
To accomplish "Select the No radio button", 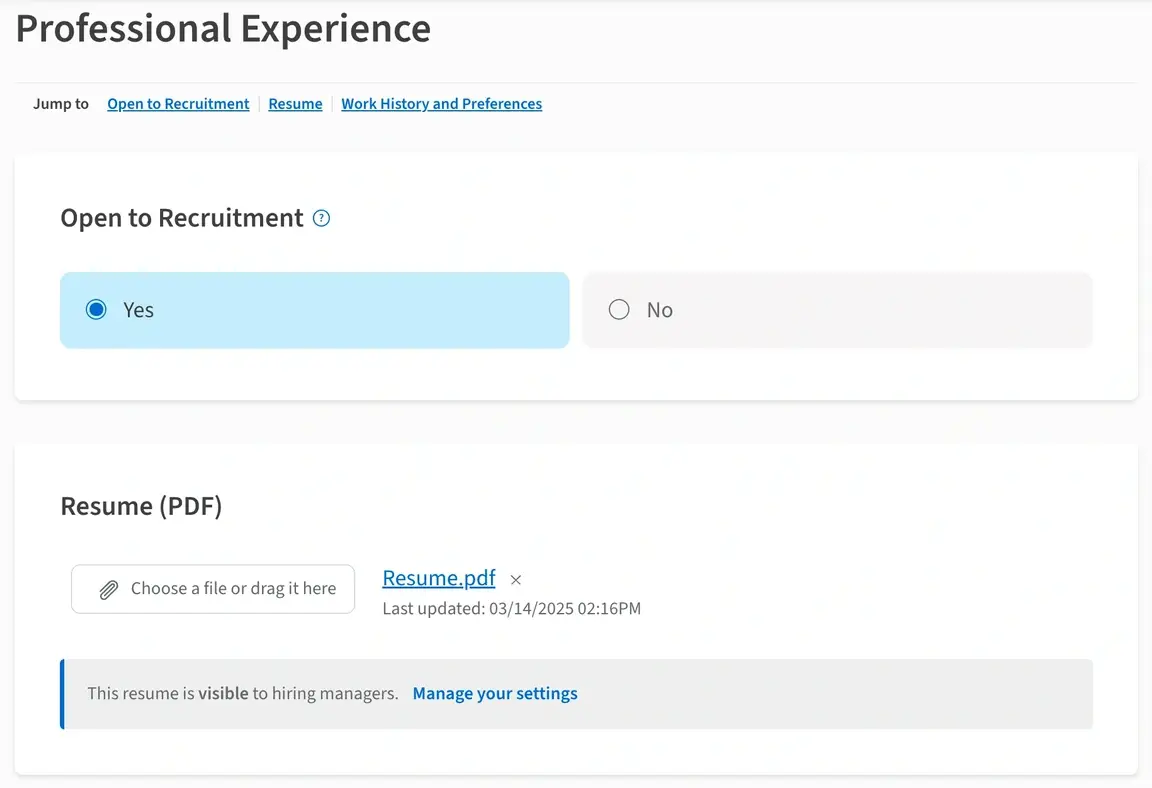I will tap(619, 310).
